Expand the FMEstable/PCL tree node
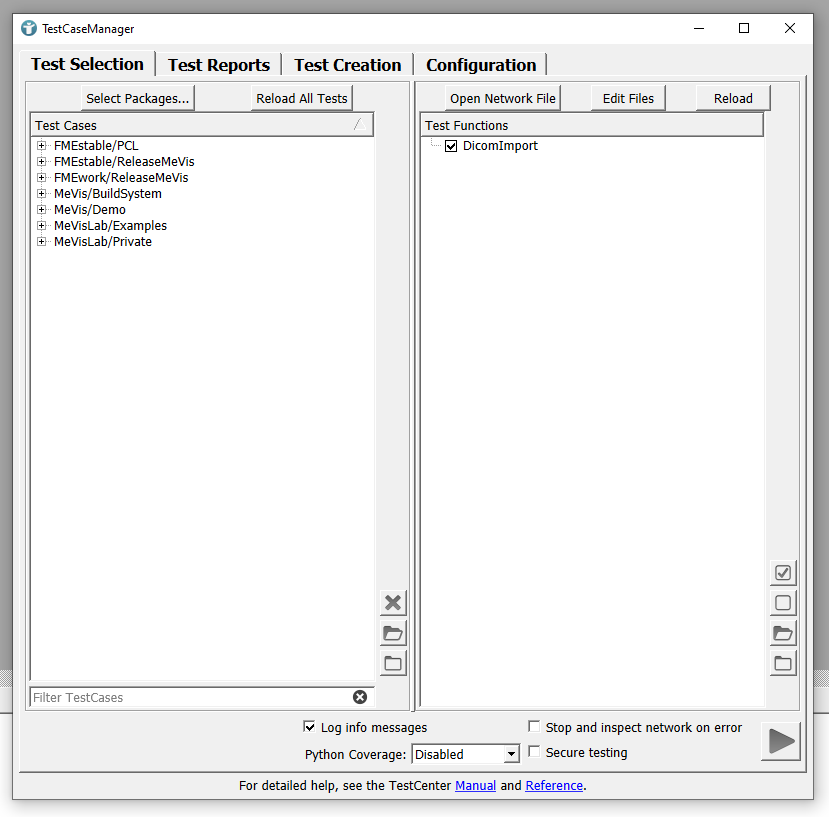The width and height of the screenshot is (829, 817). [42, 146]
